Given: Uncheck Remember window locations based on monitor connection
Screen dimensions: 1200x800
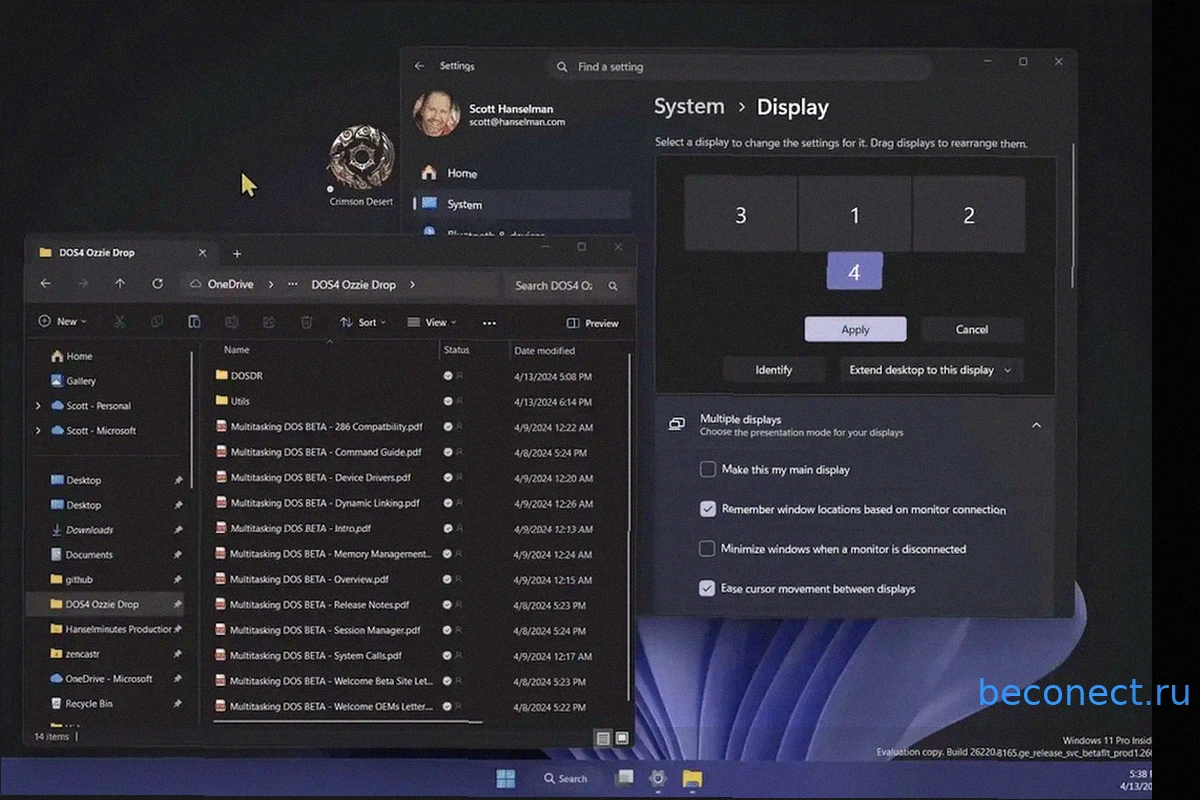Looking at the screenshot, I should (708, 509).
